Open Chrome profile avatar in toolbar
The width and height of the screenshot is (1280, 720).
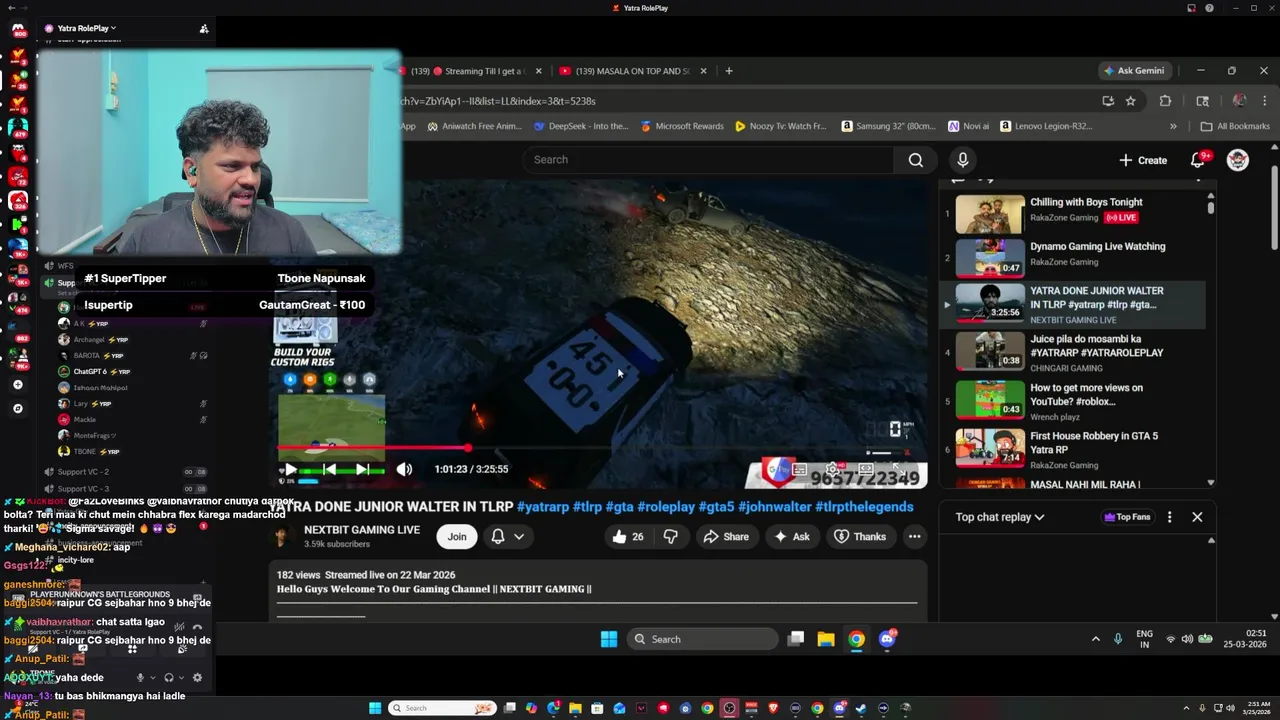click(1239, 101)
